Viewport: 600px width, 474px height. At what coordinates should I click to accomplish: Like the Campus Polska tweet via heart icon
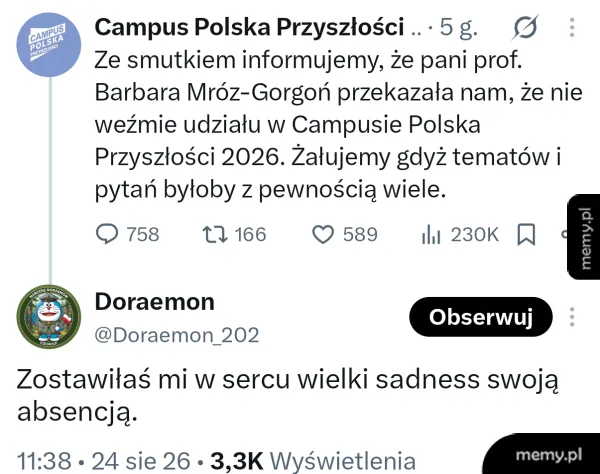tap(323, 235)
